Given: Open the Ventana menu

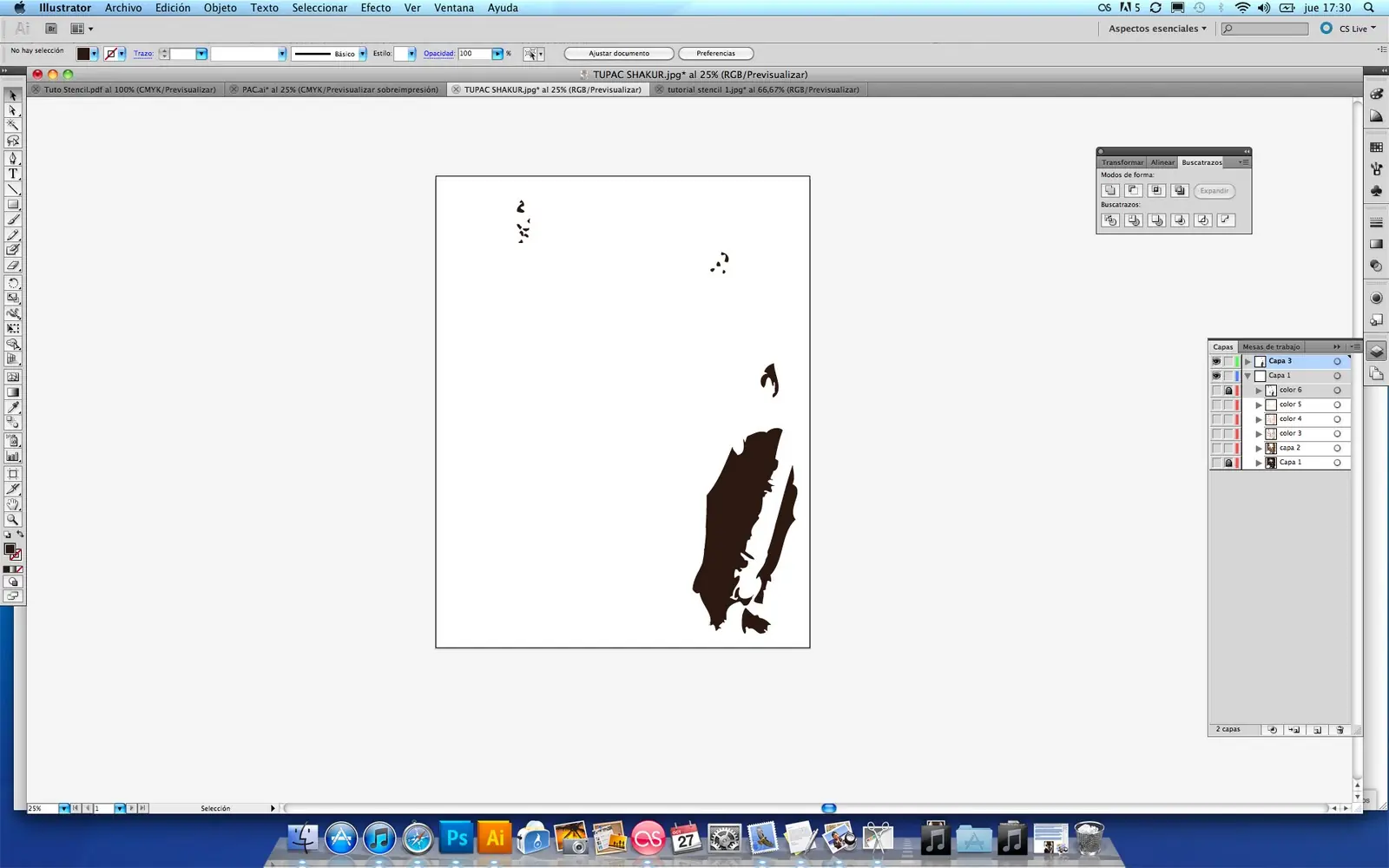Looking at the screenshot, I should [x=454, y=8].
